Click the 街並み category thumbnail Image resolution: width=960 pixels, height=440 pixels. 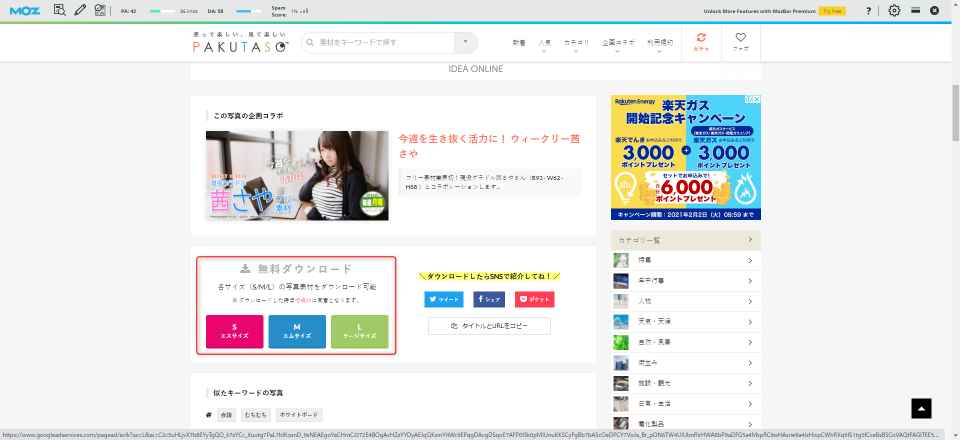621,363
